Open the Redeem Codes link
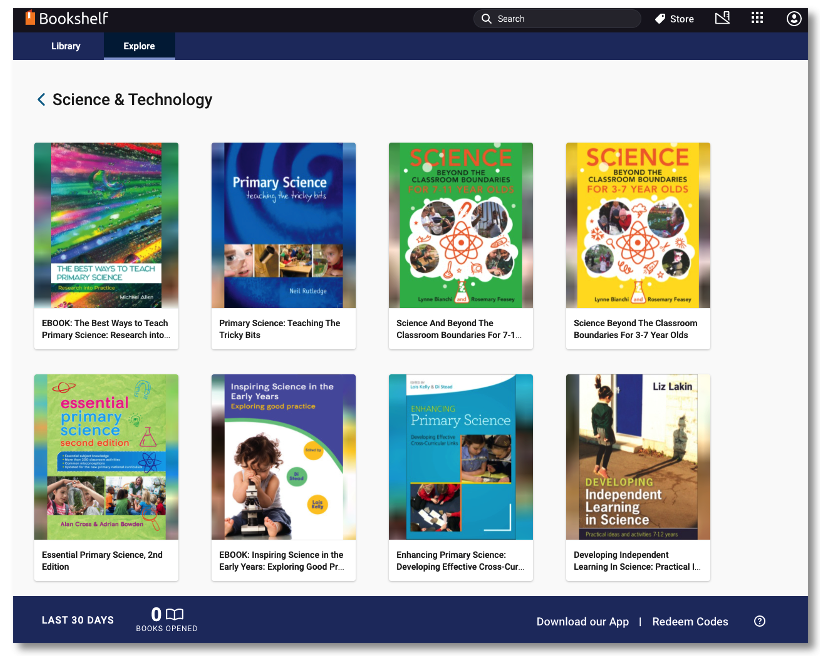Image resolution: width=820 pixels, height=656 pixels. (690, 621)
